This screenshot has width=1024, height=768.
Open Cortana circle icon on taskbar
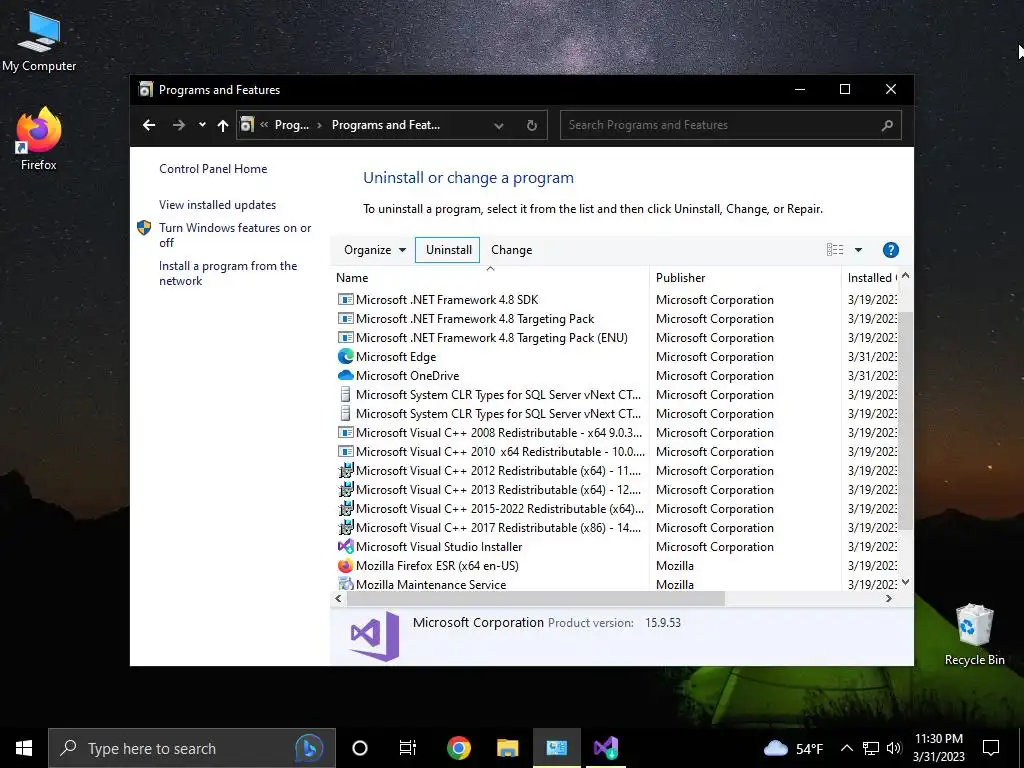[x=360, y=748]
